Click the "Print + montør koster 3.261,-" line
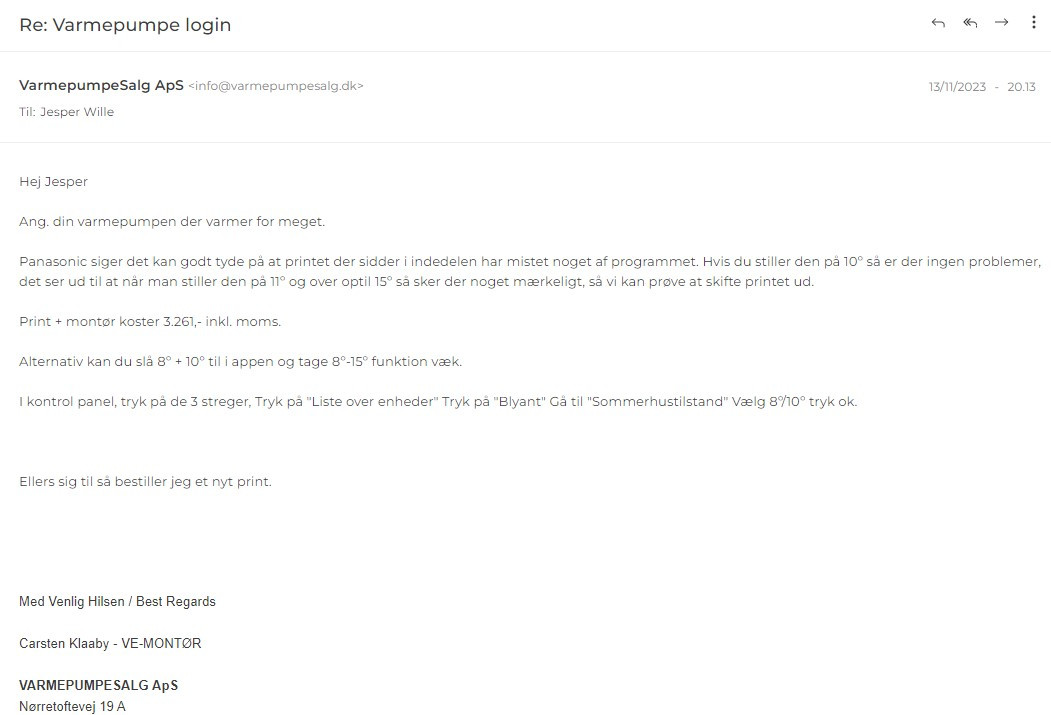 (x=150, y=322)
